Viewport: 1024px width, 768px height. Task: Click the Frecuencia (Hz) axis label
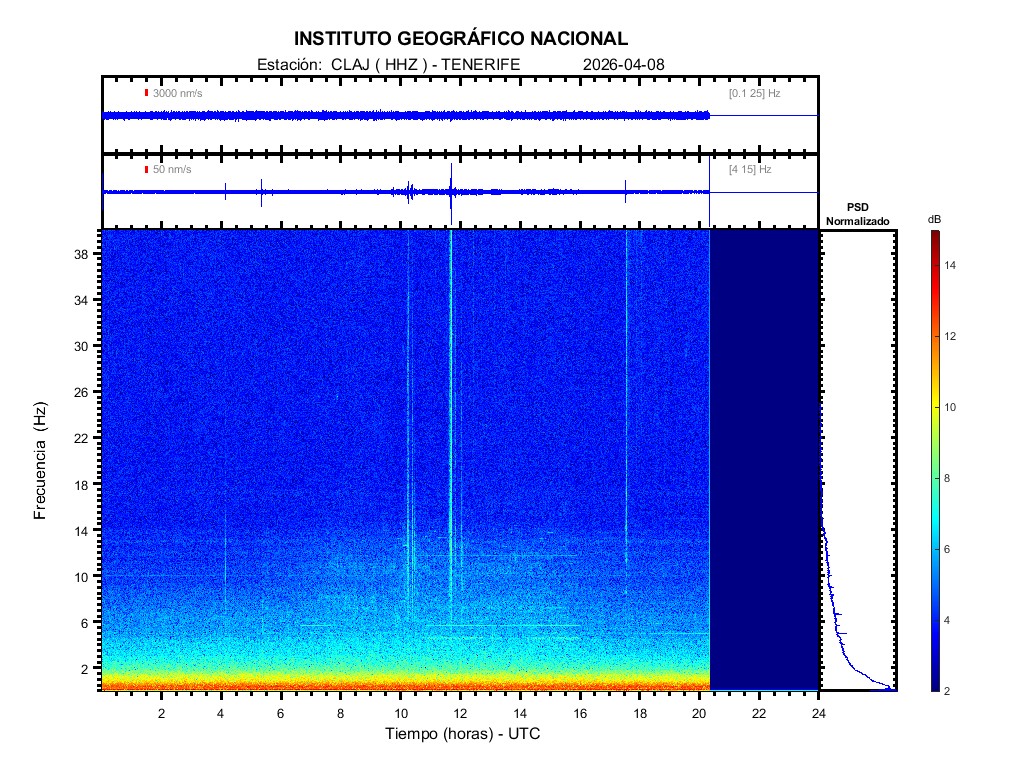[41, 460]
